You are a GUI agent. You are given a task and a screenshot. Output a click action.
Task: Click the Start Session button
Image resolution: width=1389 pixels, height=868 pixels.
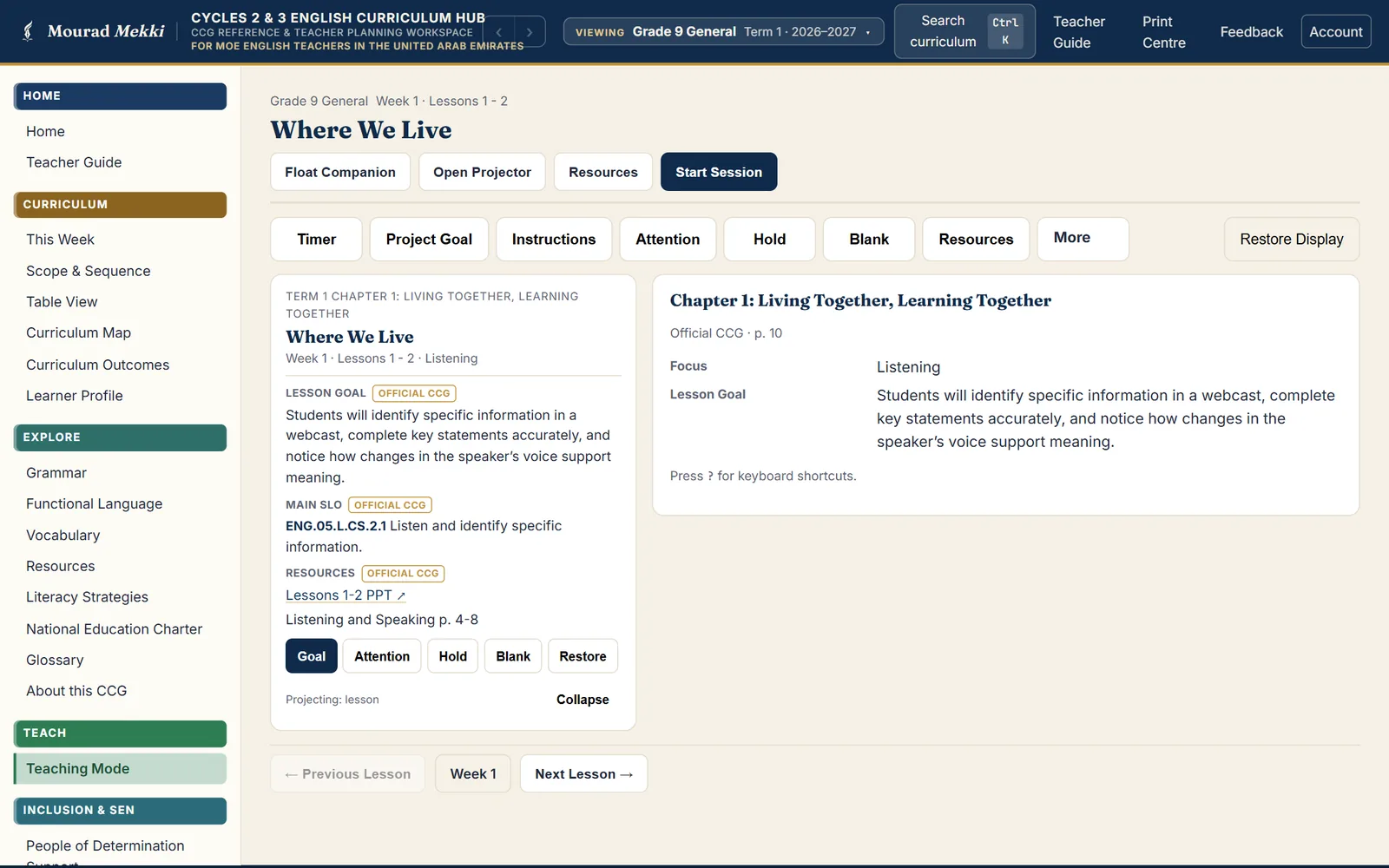pyautogui.click(x=719, y=172)
